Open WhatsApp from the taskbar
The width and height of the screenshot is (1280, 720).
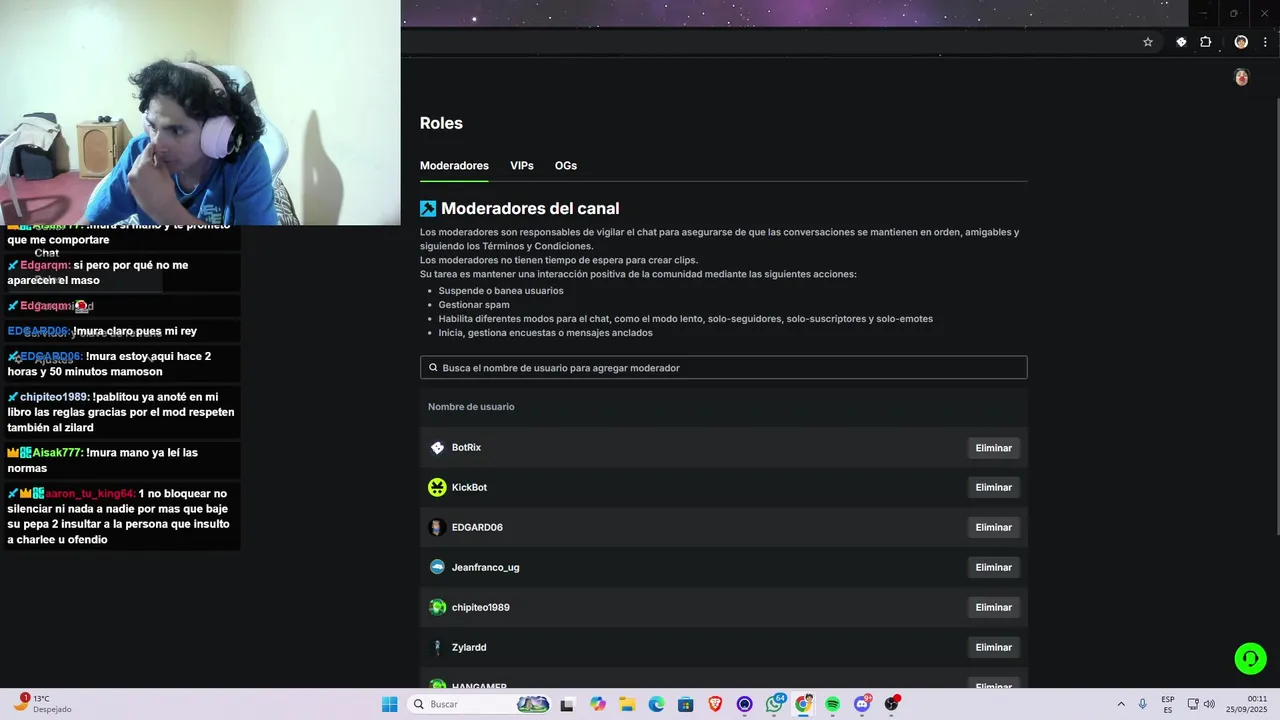pos(774,704)
